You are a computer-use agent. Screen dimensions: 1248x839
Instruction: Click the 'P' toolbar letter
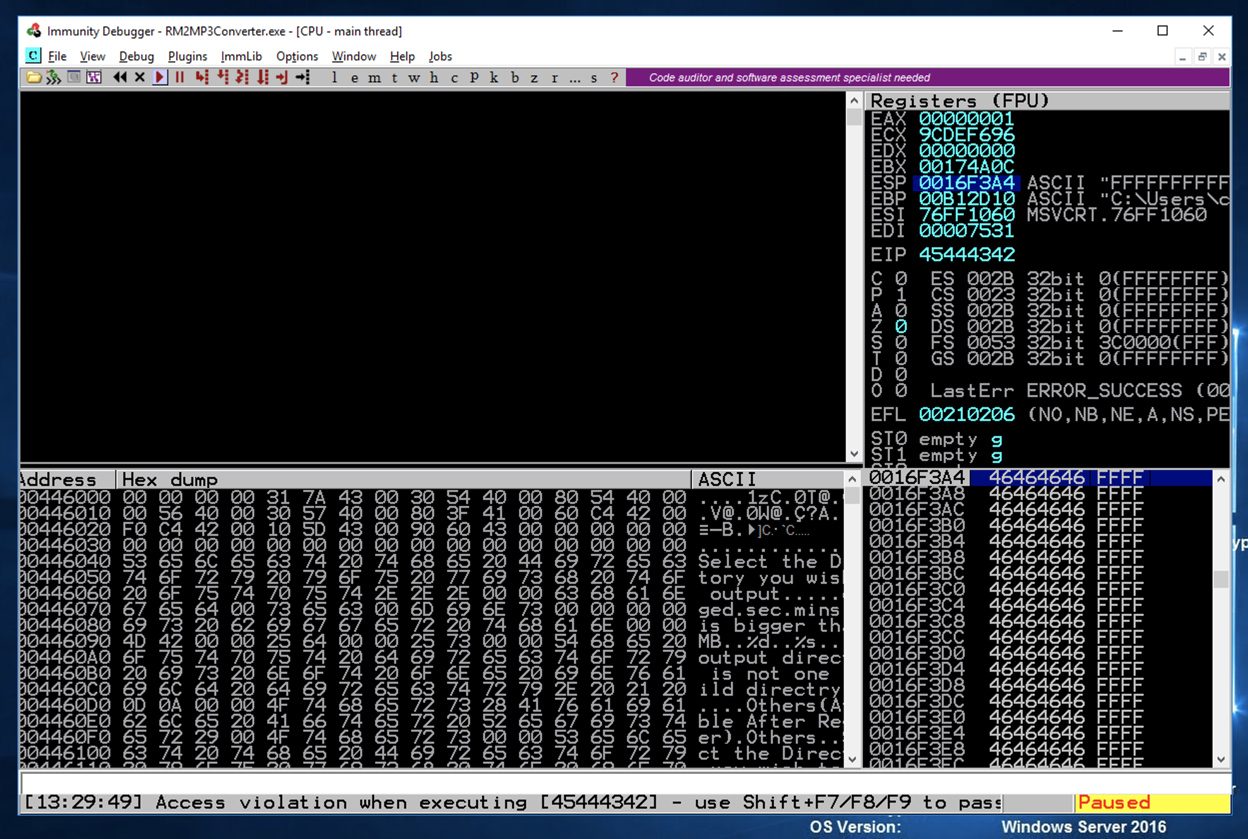click(x=474, y=77)
